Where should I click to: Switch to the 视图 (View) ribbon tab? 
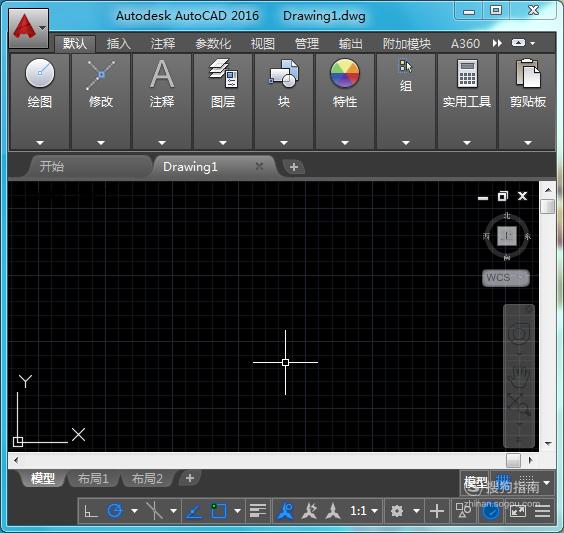pyautogui.click(x=263, y=44)
